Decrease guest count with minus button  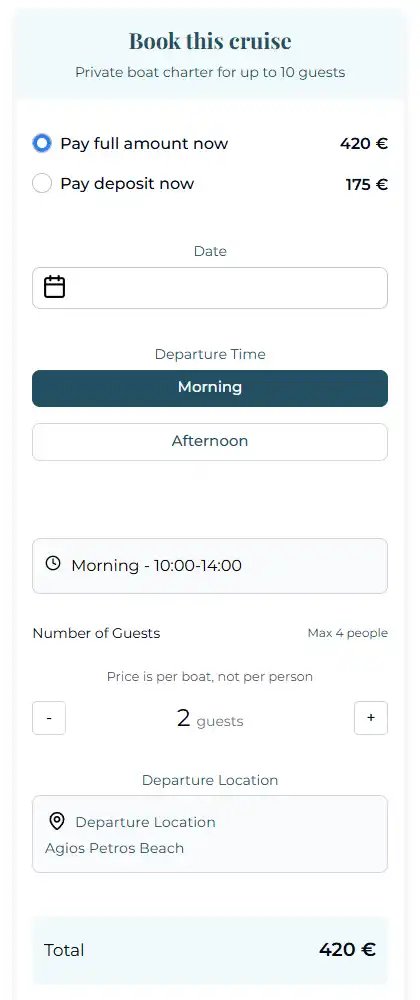[49, 718]
